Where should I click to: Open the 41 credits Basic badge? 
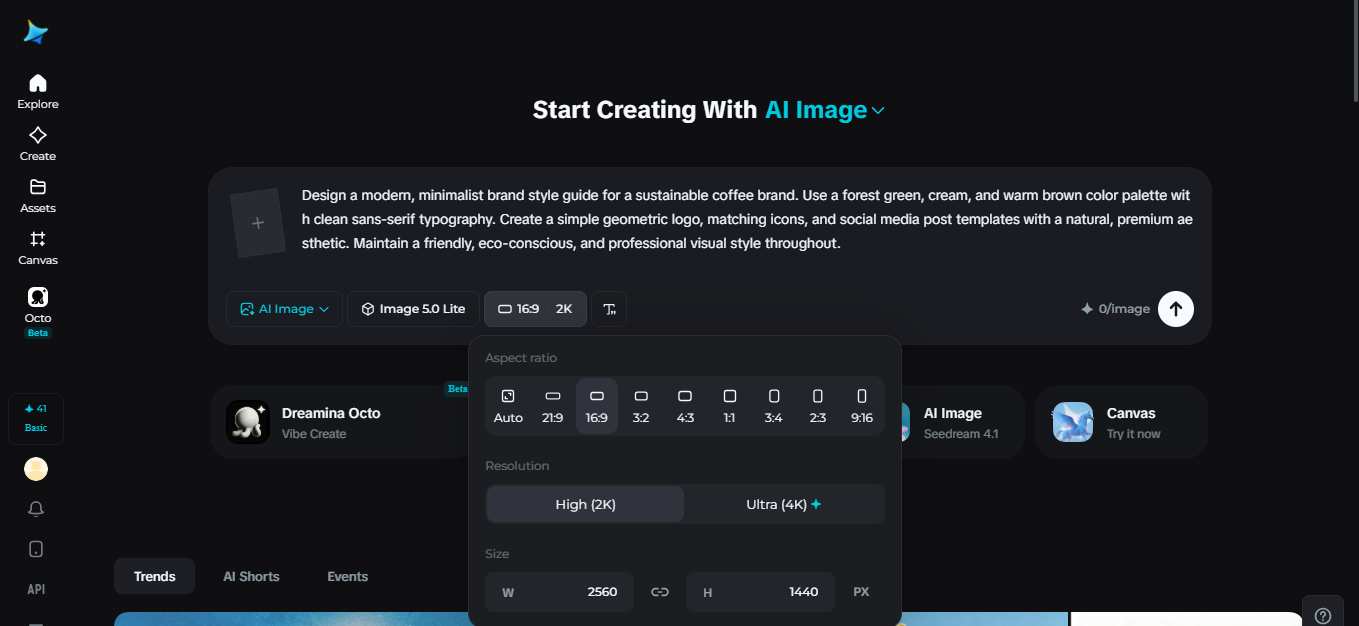tap(36, 418)
